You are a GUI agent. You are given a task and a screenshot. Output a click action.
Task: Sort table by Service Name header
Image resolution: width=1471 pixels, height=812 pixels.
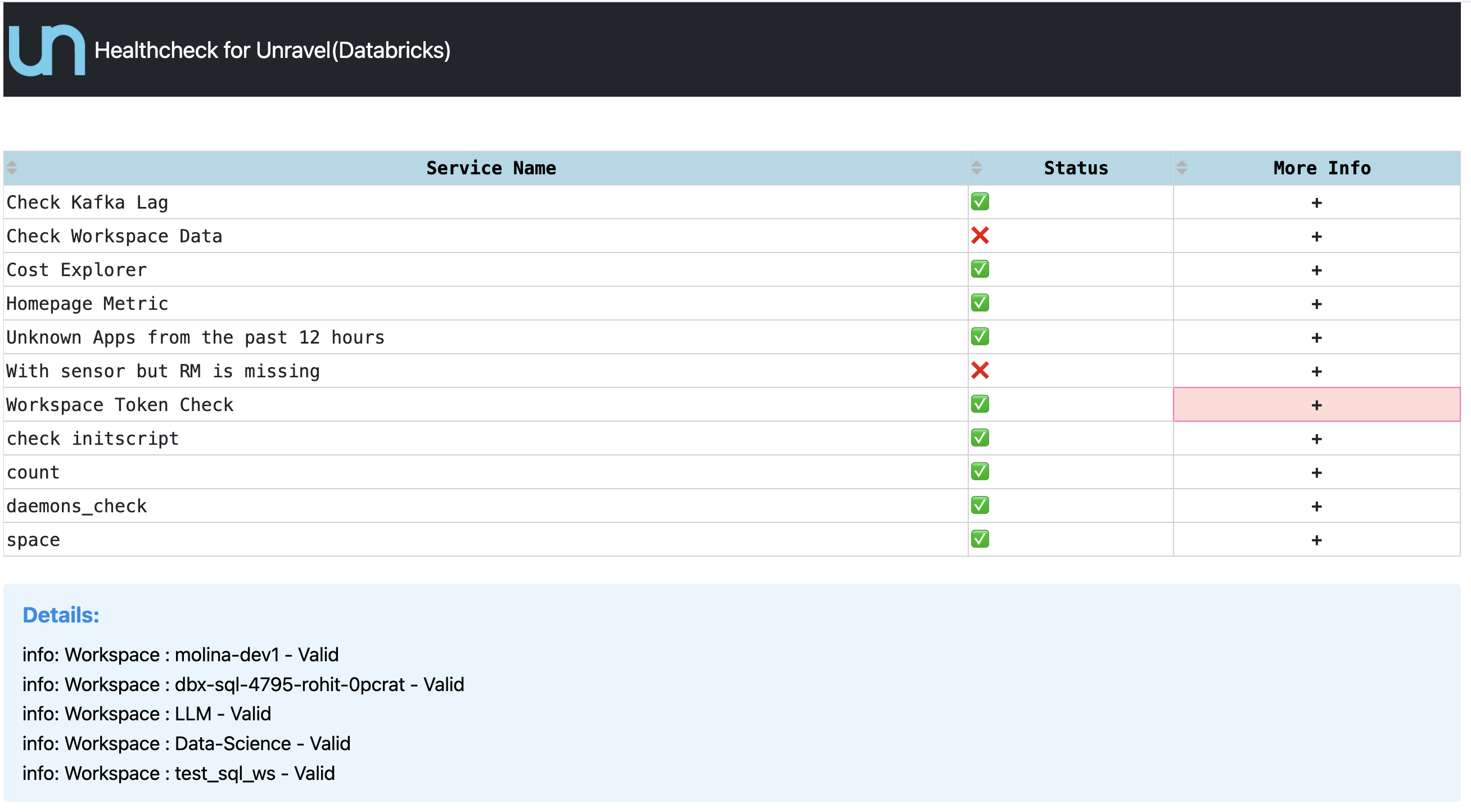click(490, 168)
